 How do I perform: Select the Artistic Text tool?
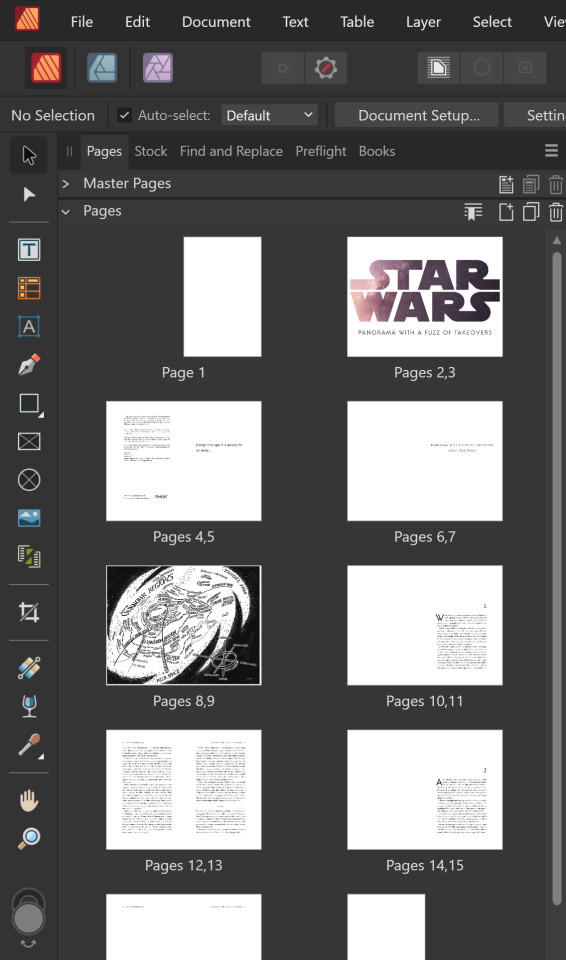pyautogui.click(x=29, y=326)
